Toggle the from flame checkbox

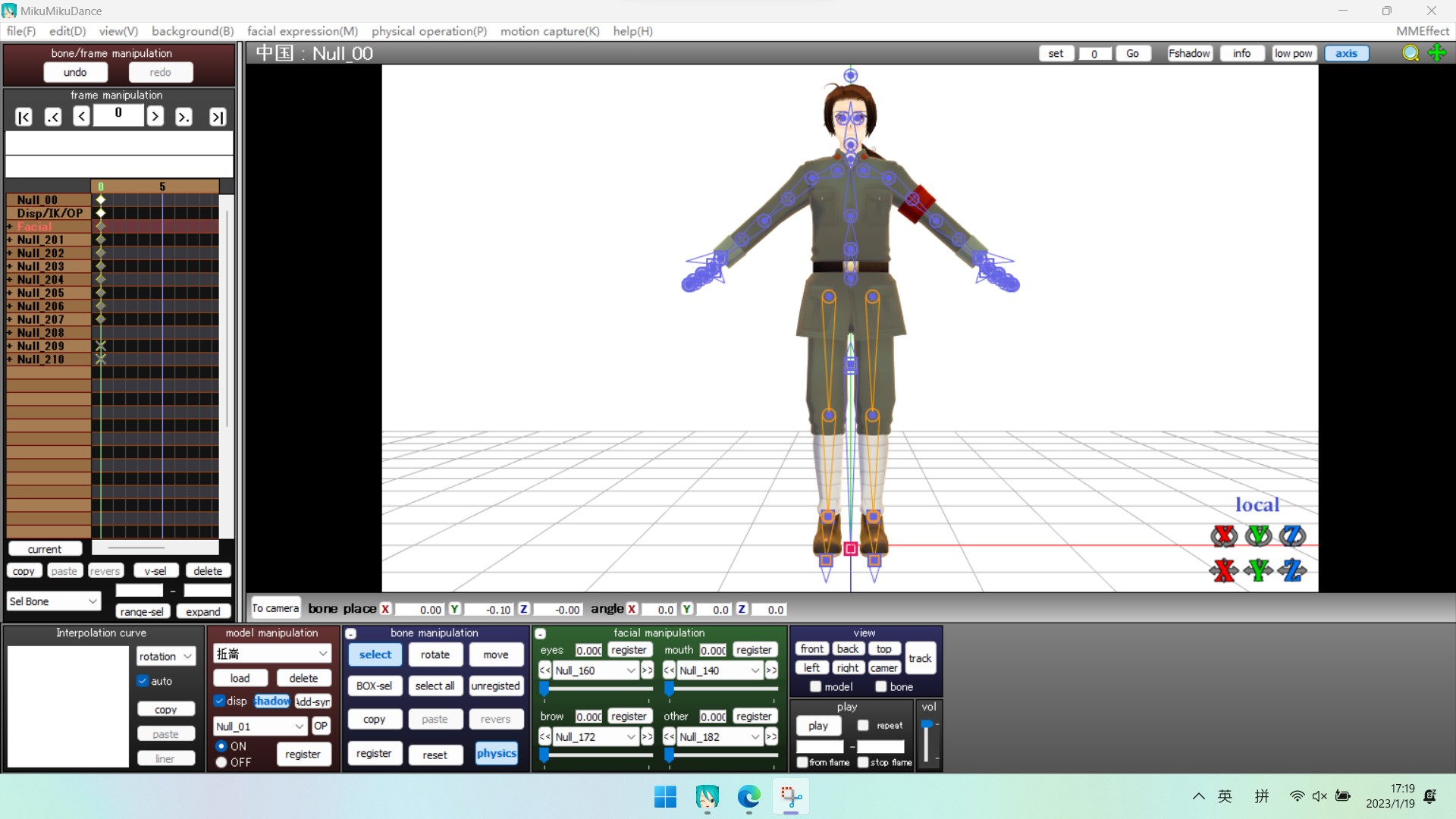[x=802, y=762]
